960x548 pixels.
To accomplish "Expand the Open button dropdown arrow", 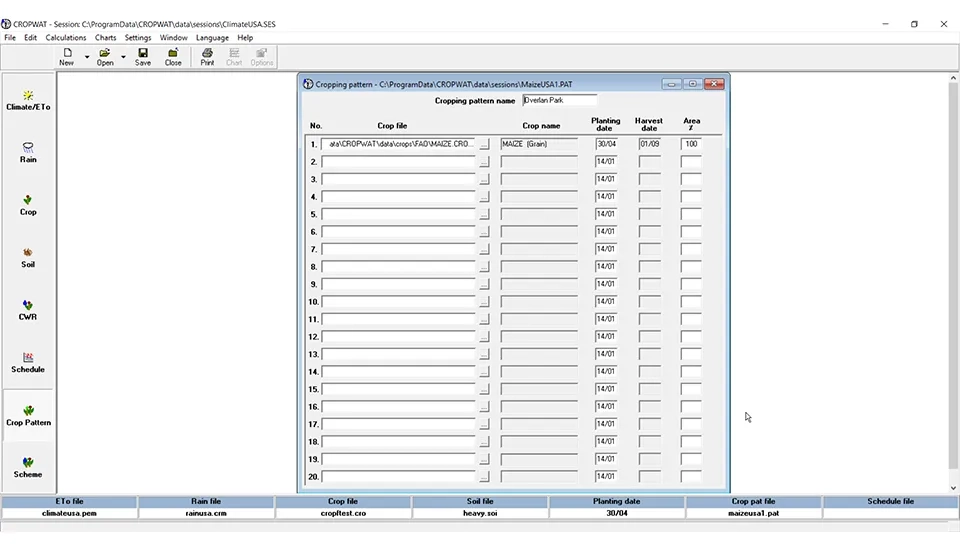I will coord(124,57).
